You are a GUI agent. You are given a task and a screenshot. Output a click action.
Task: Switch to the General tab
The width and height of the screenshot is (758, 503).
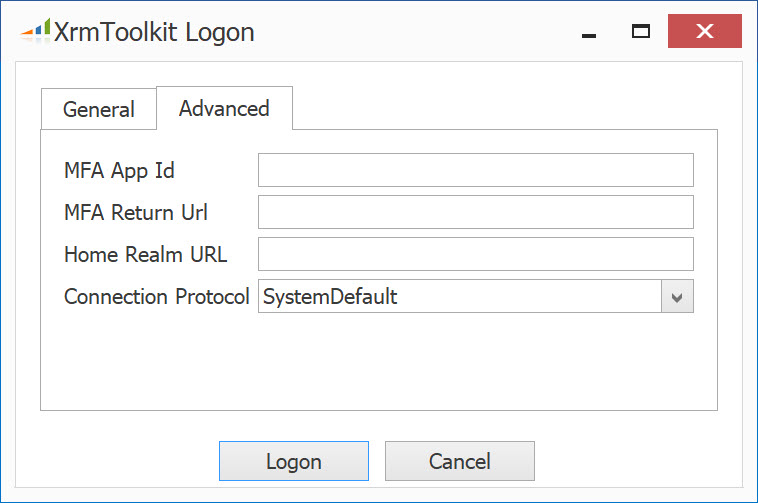(99, 109)
